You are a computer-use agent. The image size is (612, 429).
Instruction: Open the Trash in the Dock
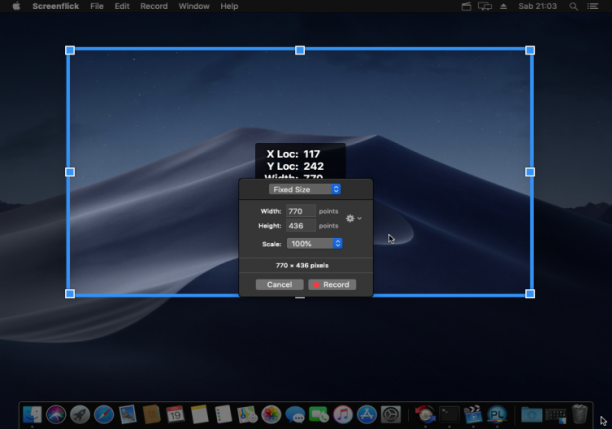tap(580, 414)
